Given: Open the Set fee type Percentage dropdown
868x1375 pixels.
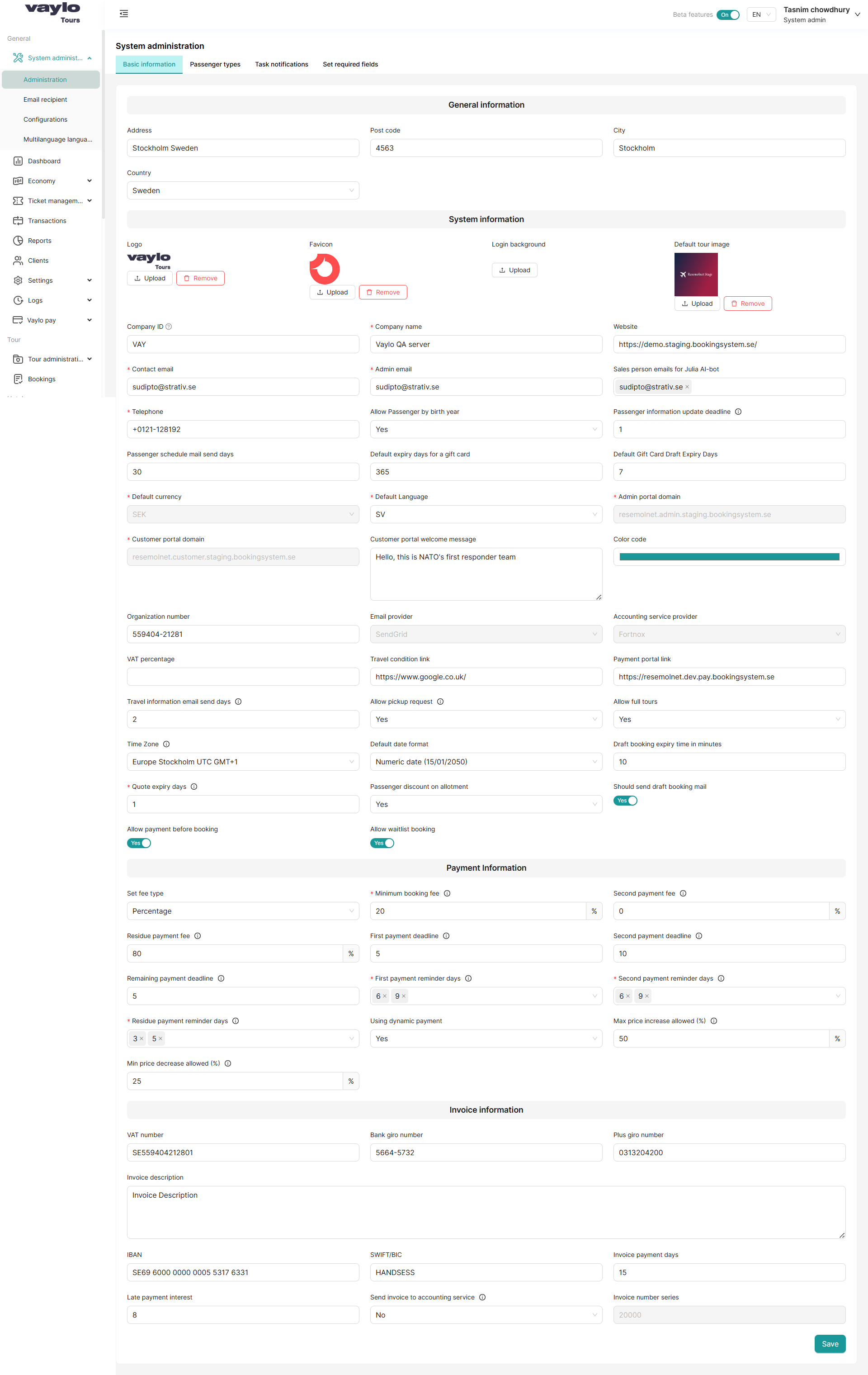Looking at the screenshot, I should (242, 911).
